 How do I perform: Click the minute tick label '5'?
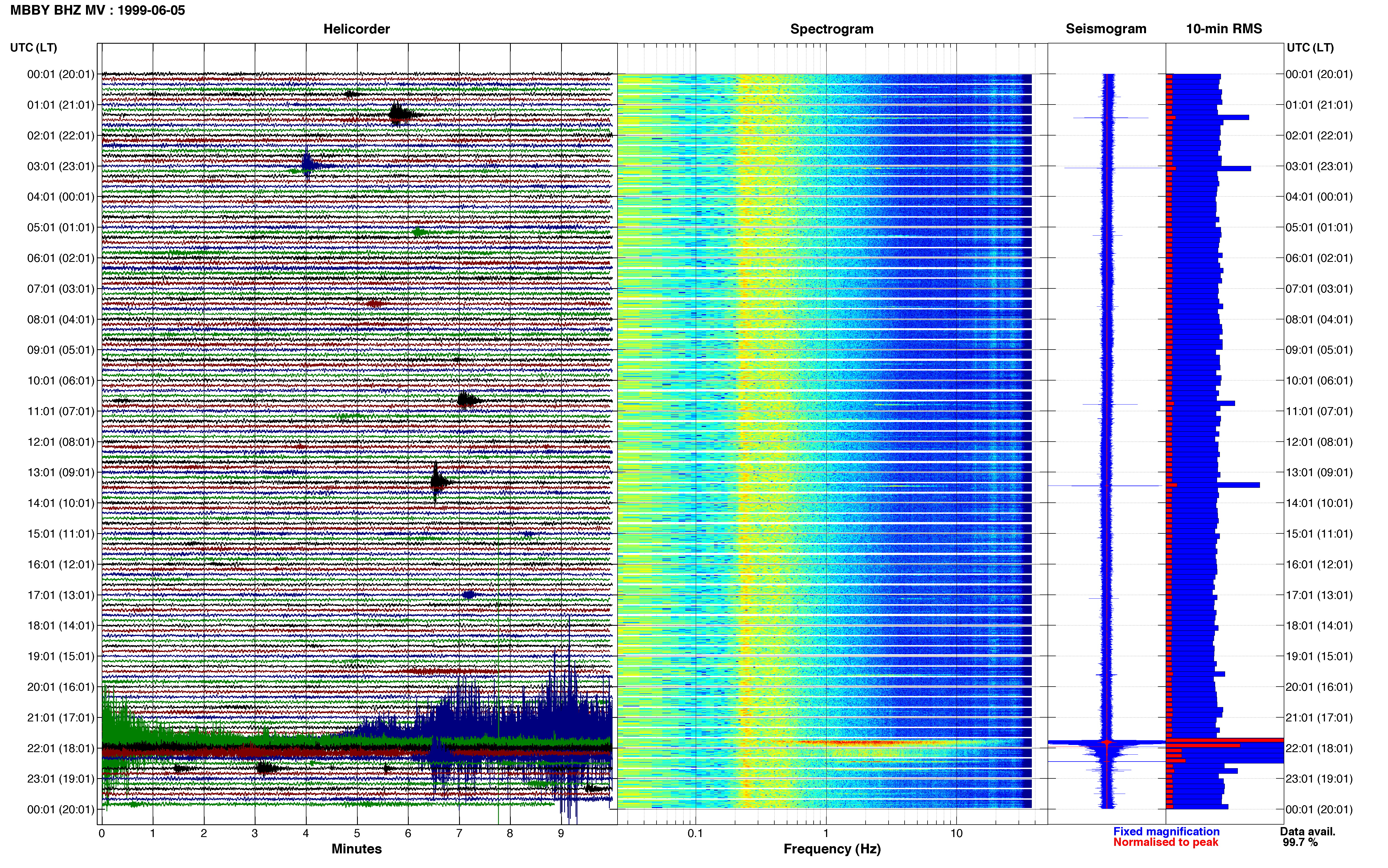(357, 833)
